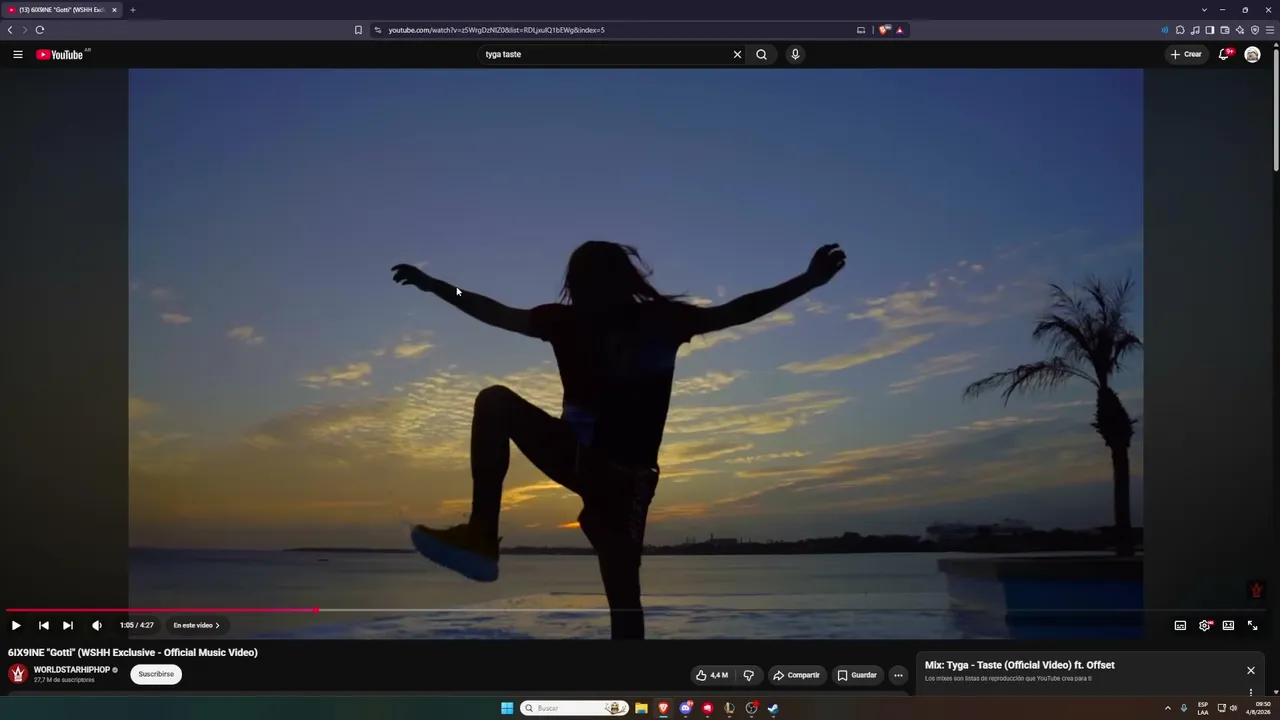Click the 1:05 / 4:27 time display
The height and width of the screenshot is (720, 1280).
click(x=137, y=625)
